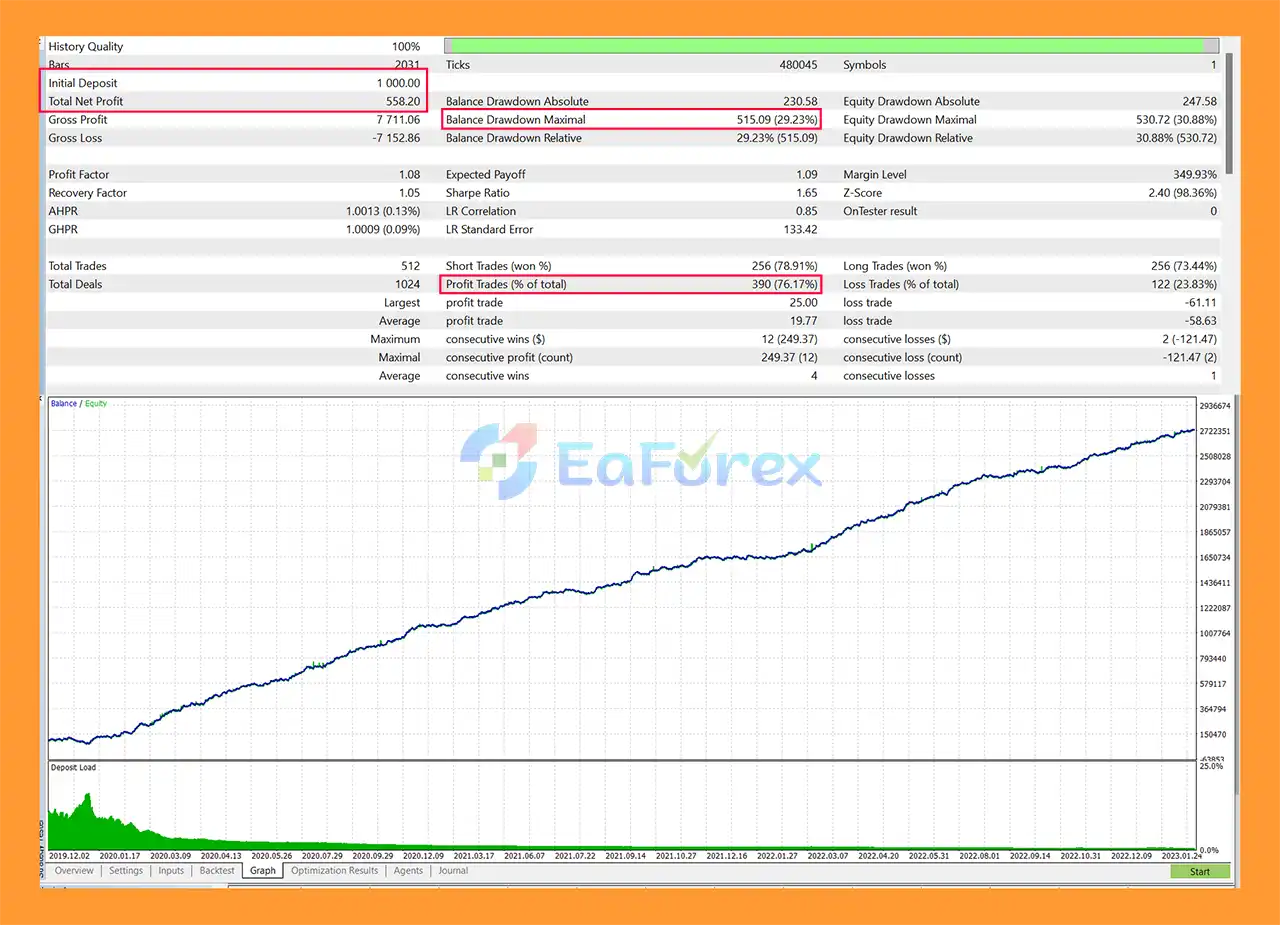Select the Total Net Profit value 558.20
1280x925 pixels.
click(400, 102)
